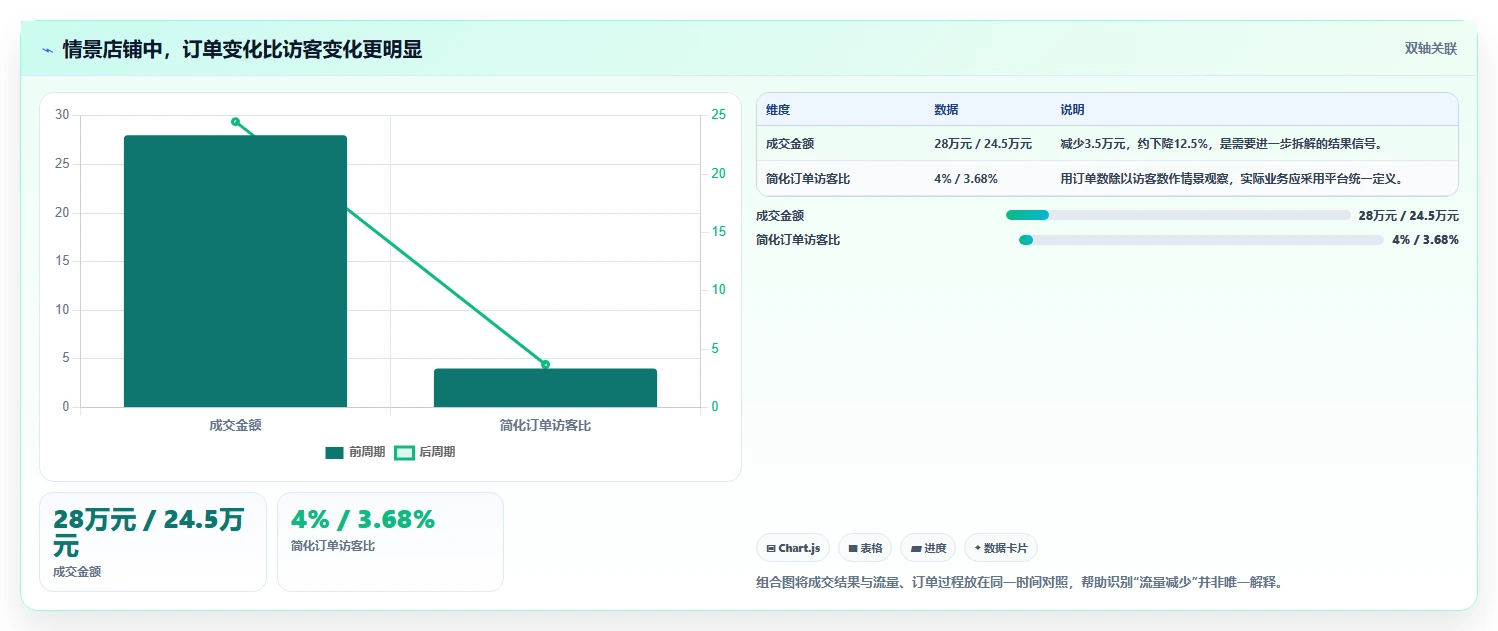Click the title 情景店铺中，订单变化比访客变化更明显
This screenshot has height=631, width=1498.
pos(242,49)
